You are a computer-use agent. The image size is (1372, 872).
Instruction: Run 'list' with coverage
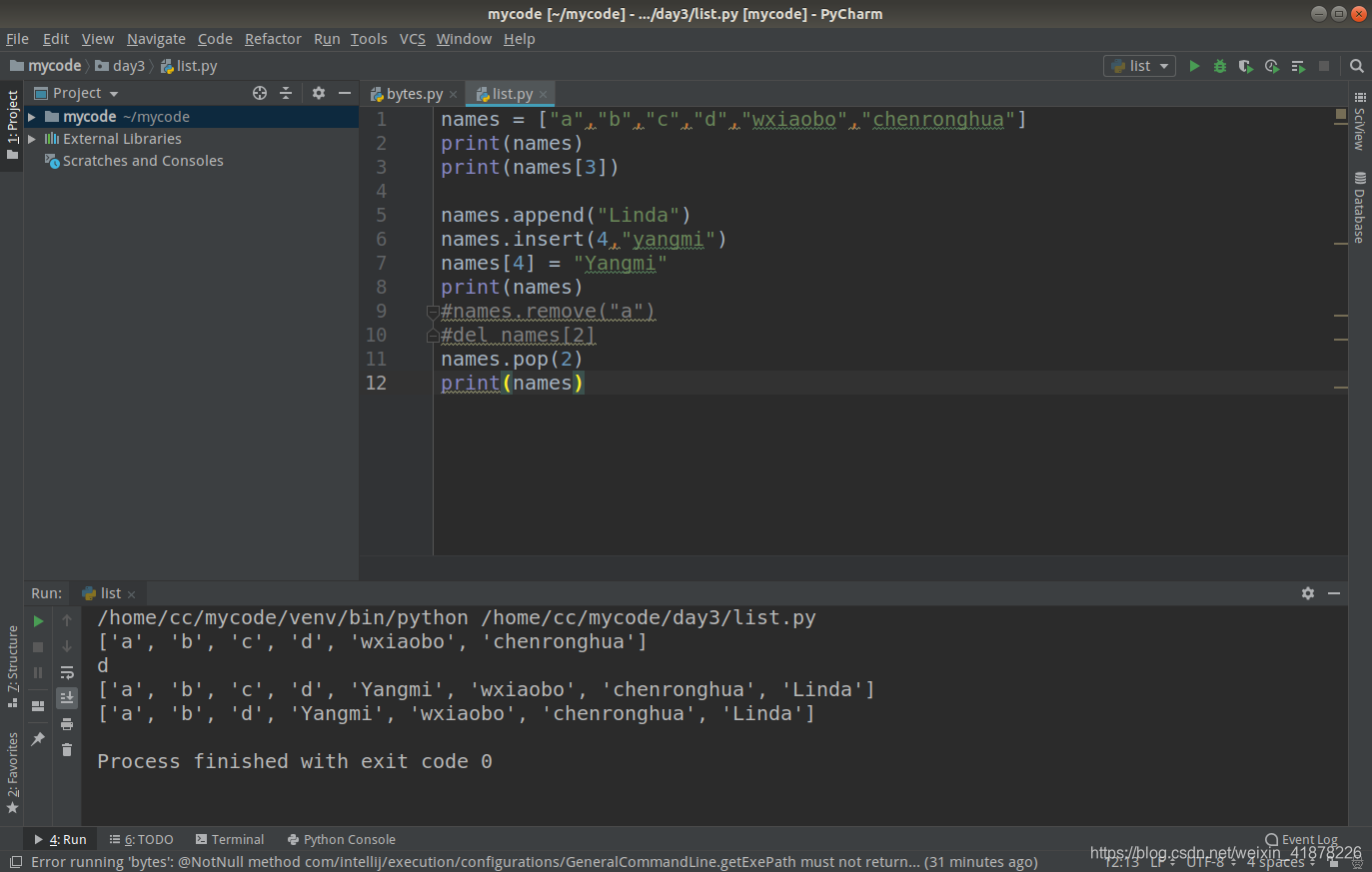point(1246,66)
